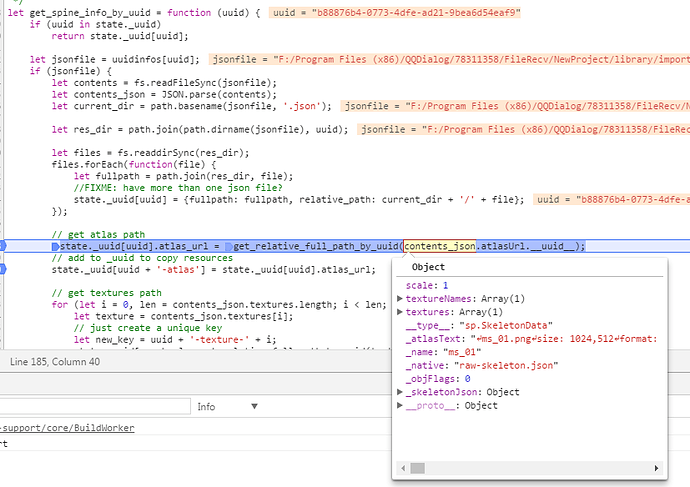This screenshot has height=487, width=690.
Task: Click the breakpoint marker on the '-atlas' line
Action: pos(3,269)
